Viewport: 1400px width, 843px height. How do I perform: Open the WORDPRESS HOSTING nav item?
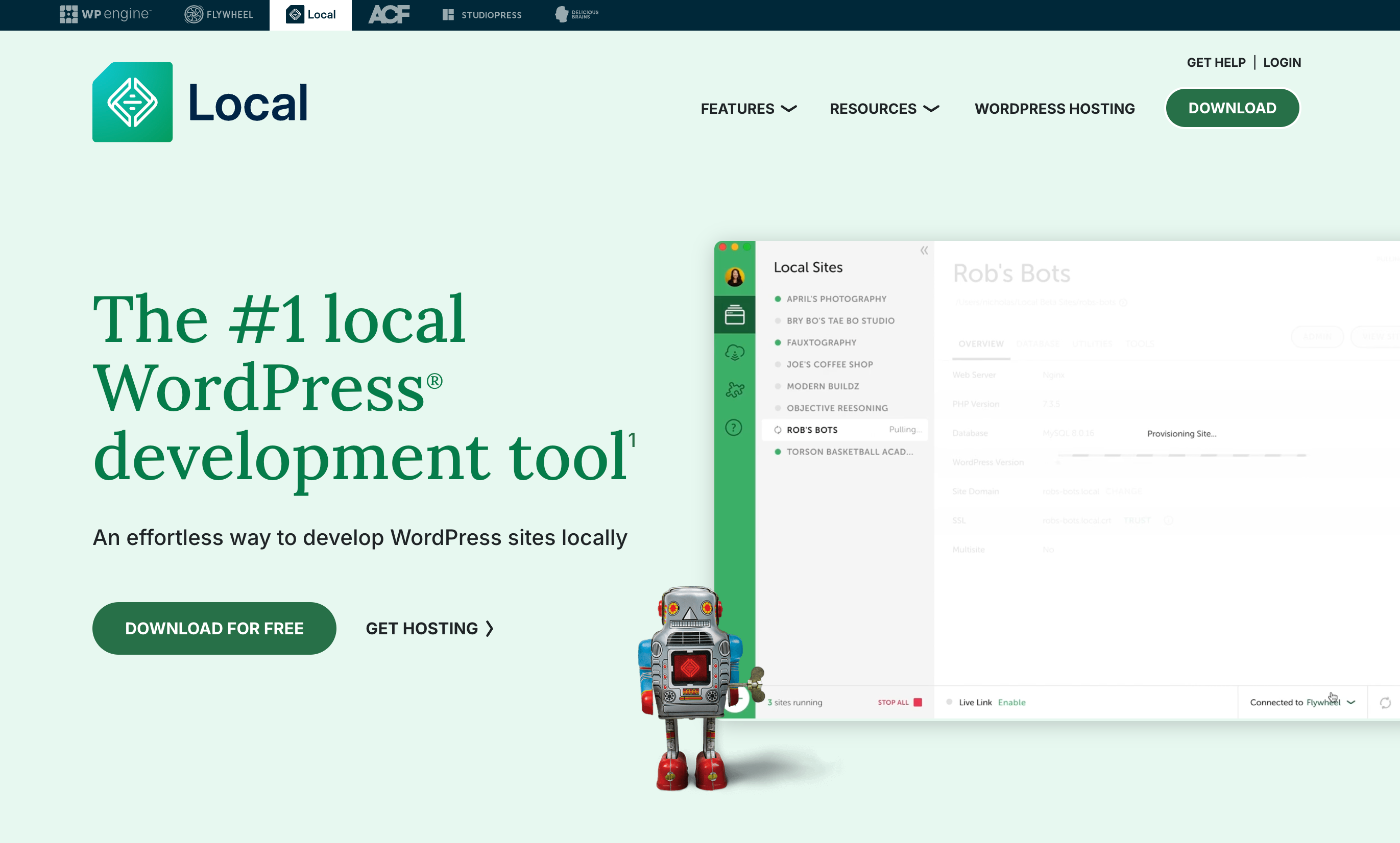click(x=1055, y=109)
